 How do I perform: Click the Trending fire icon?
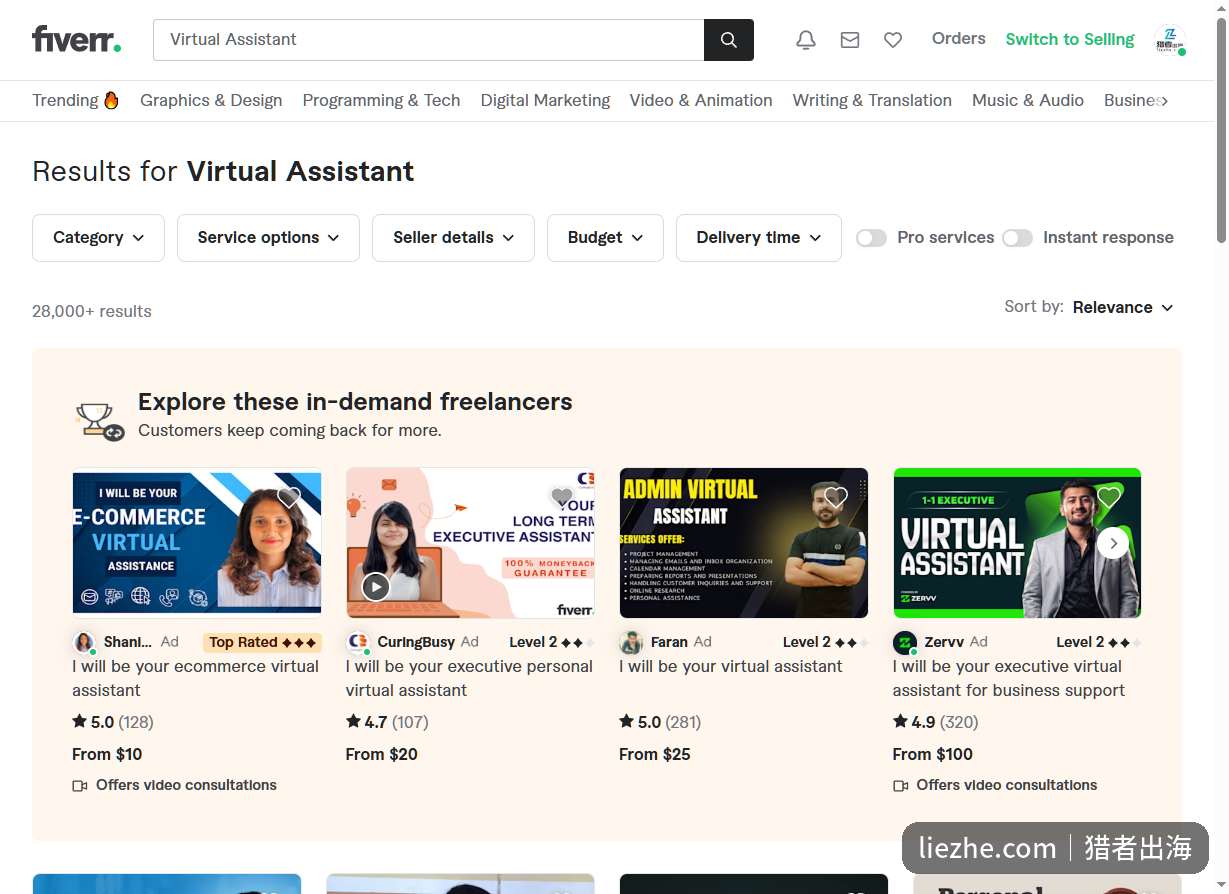coord(111,100)
